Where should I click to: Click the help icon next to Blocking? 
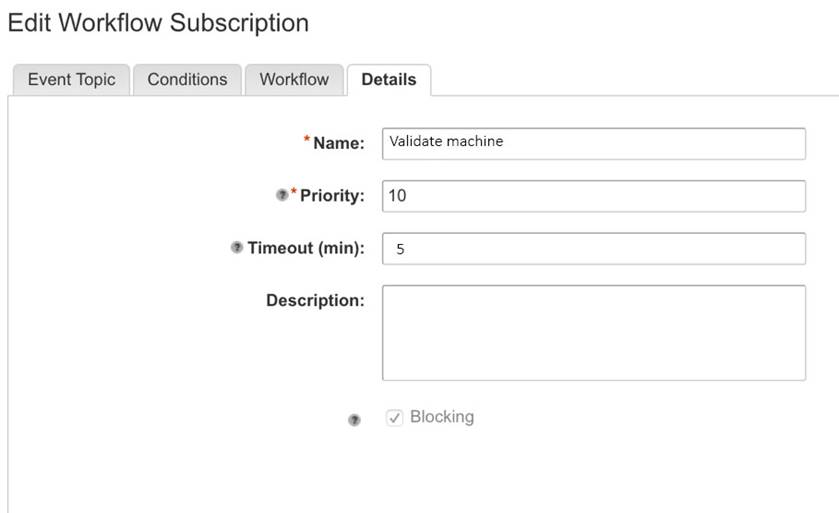click(353, 420)
